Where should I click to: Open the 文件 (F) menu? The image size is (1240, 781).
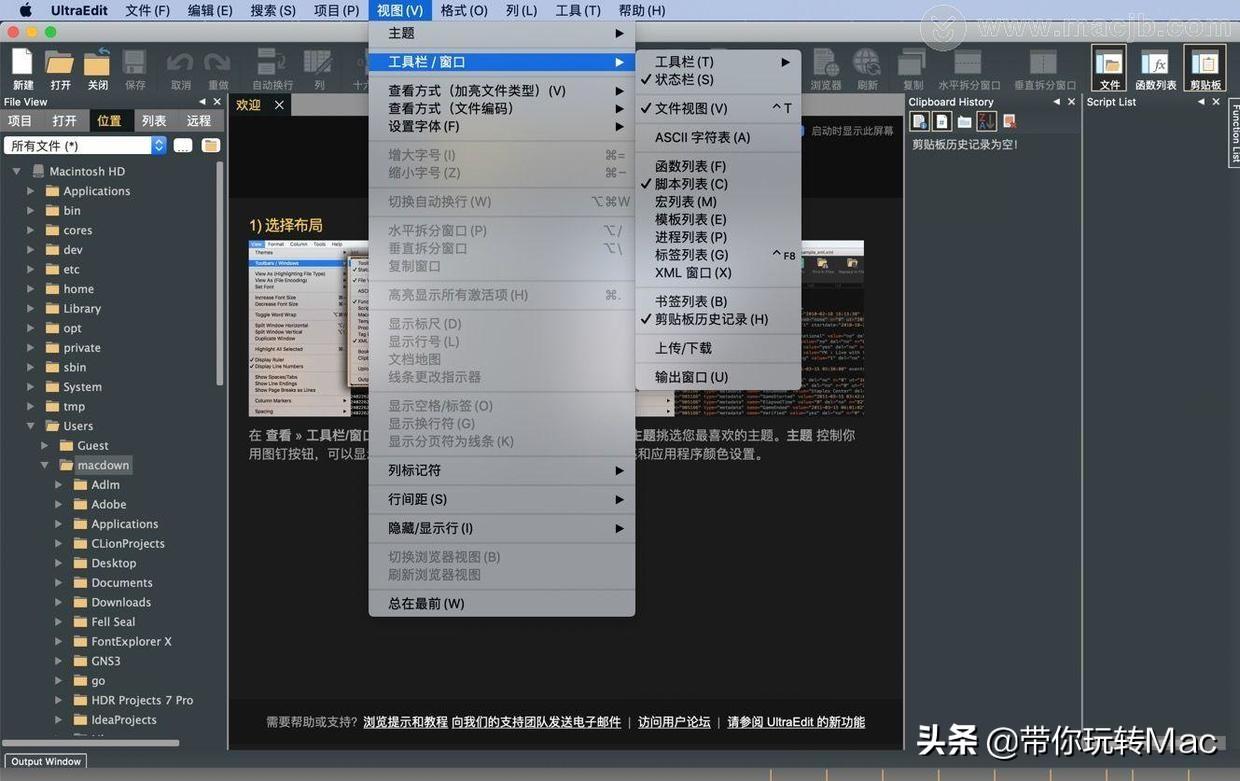[x=147, y=10]
